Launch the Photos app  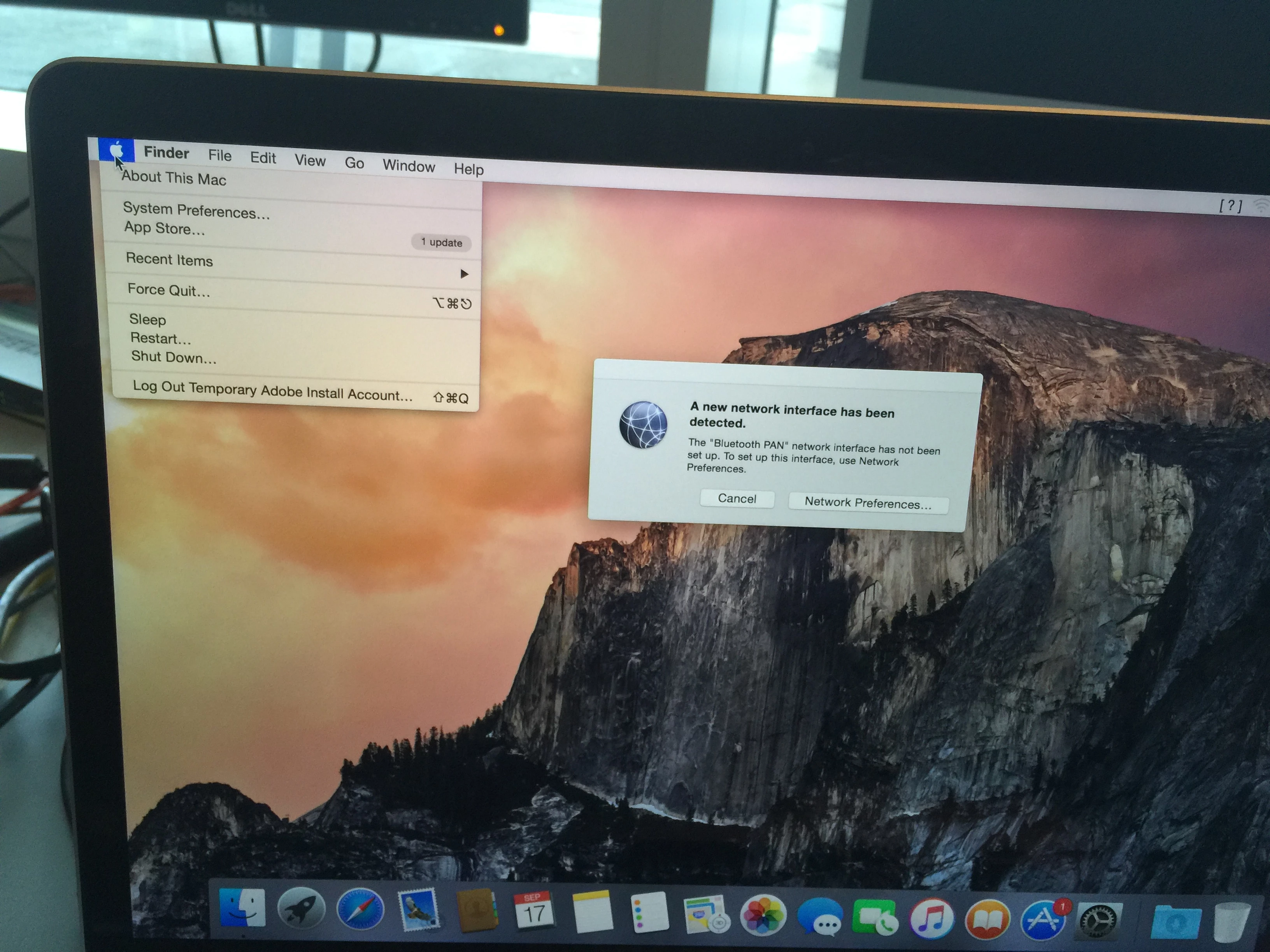point(763,915)
